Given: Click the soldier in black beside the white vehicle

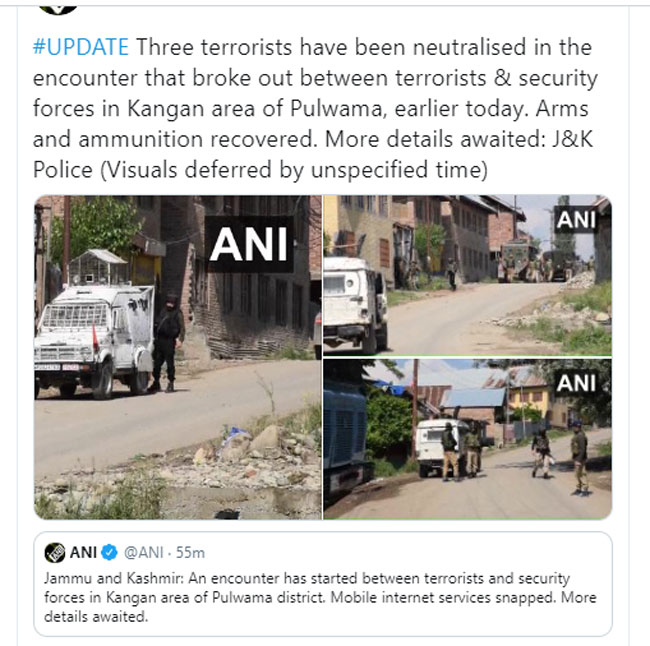Looking at the screenshot, I should pyautogui.click(x=167, y=343).
